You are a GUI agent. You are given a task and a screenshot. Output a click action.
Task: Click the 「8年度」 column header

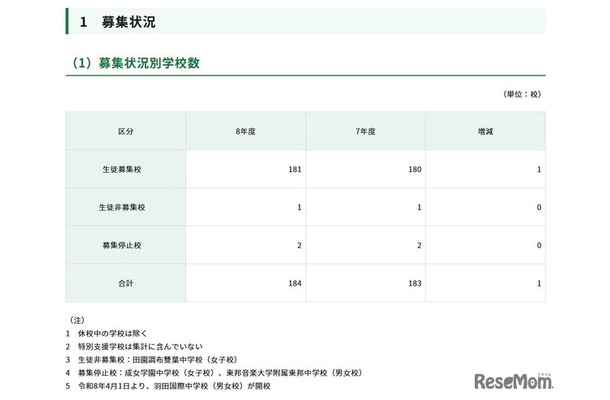pos(245,131)
